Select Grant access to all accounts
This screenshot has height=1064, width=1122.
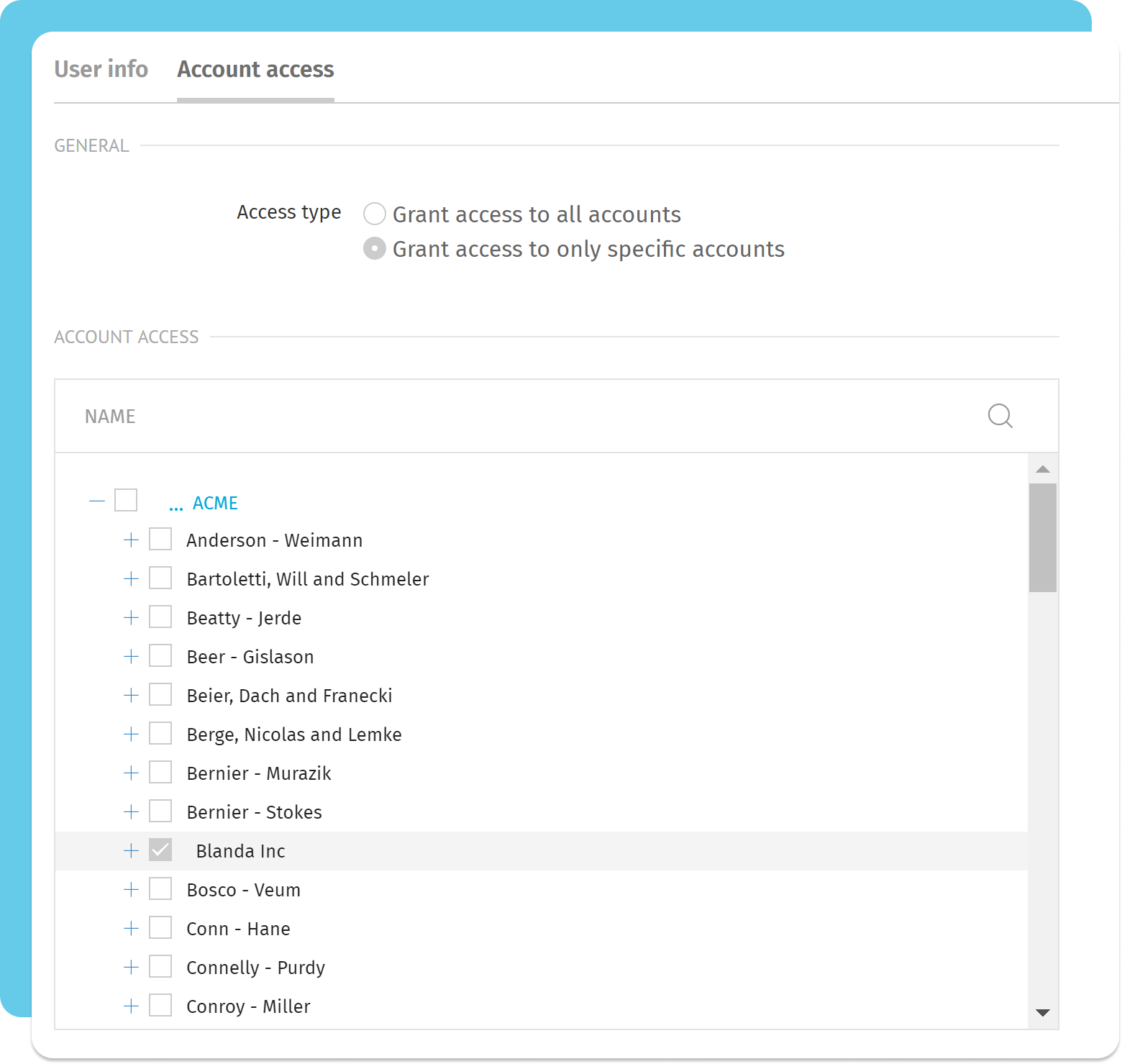[375, 214]
